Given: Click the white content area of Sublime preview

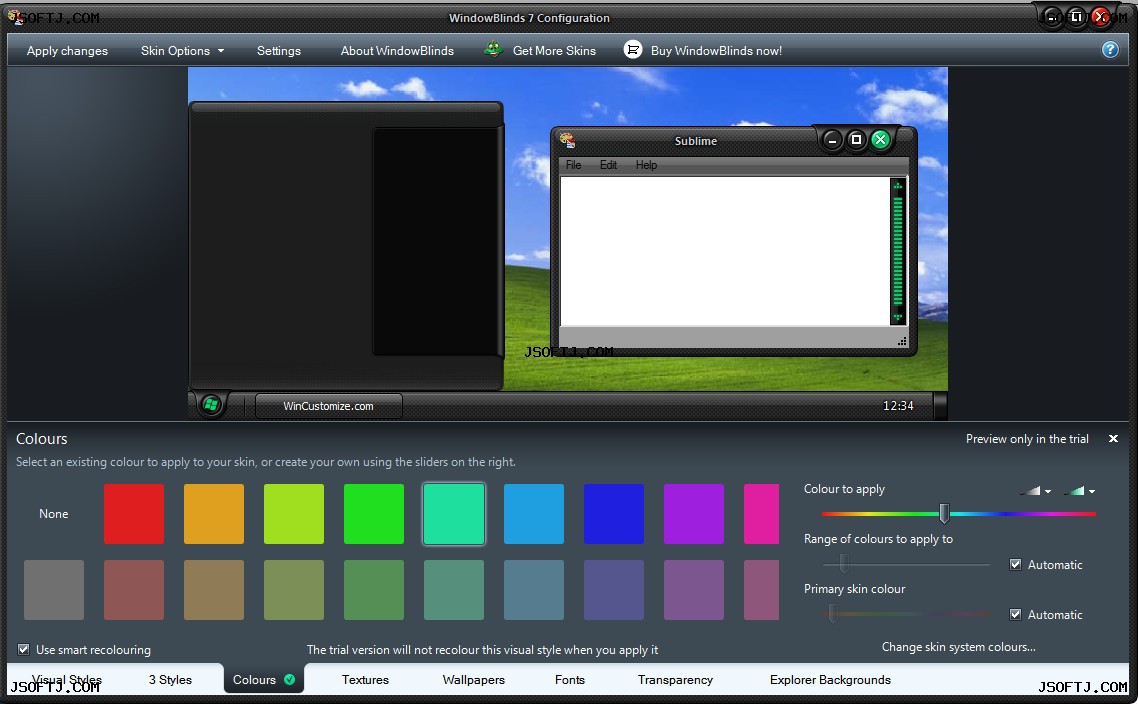Looking at the screenshot, I should (725, 251).
